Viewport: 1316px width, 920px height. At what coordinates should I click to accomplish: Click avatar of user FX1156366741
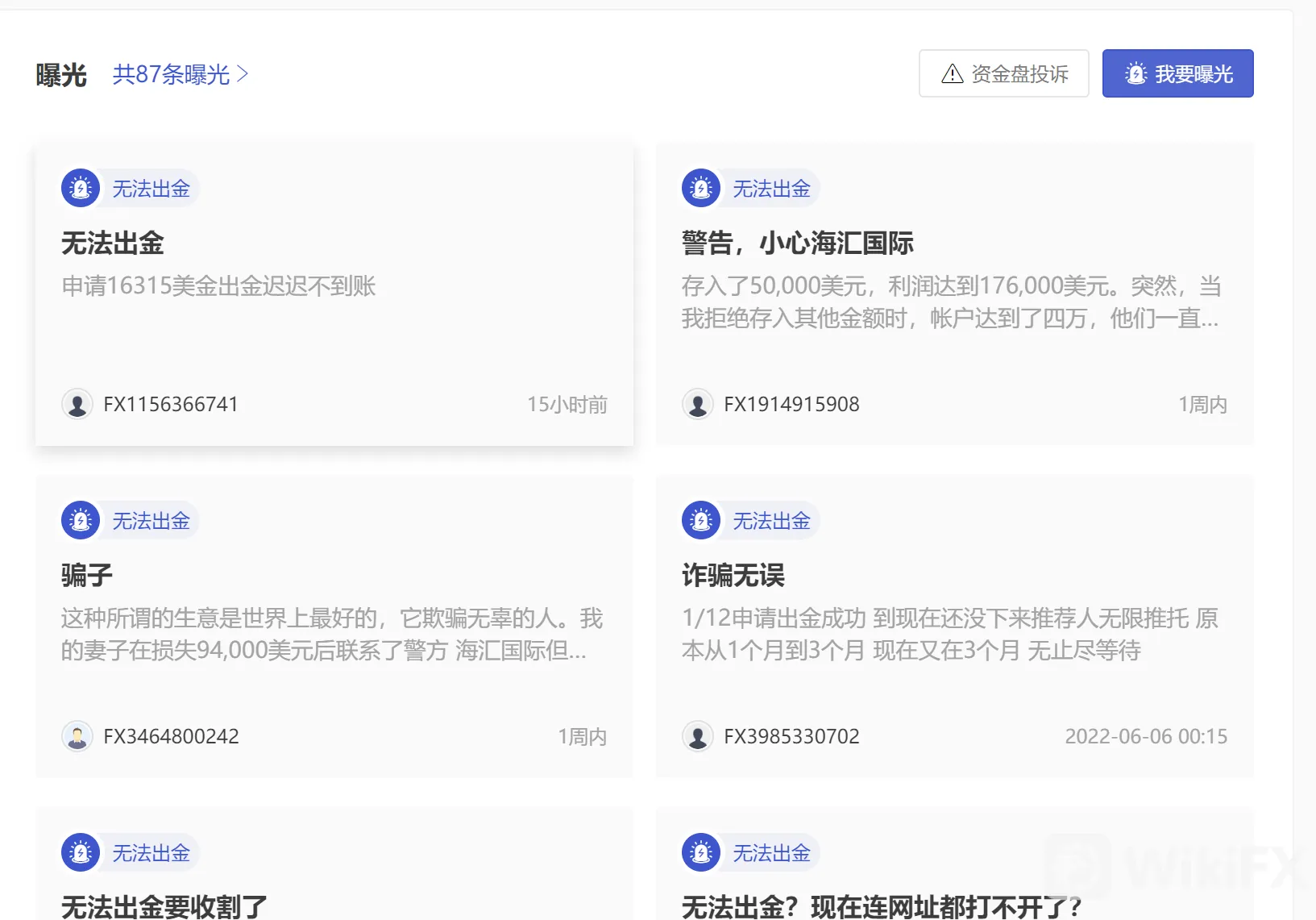click(x=77, y=404)
